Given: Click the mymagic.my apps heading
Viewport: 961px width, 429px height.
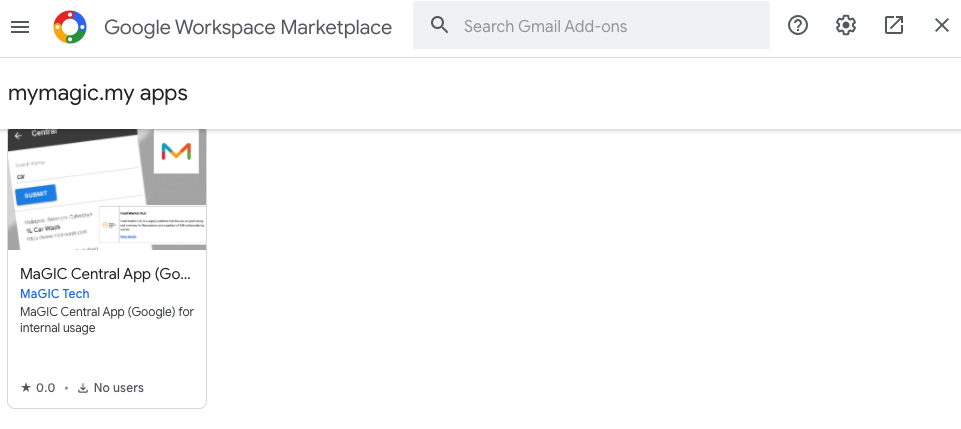Looking at the screenshot, I should click(x=97, y=93).
